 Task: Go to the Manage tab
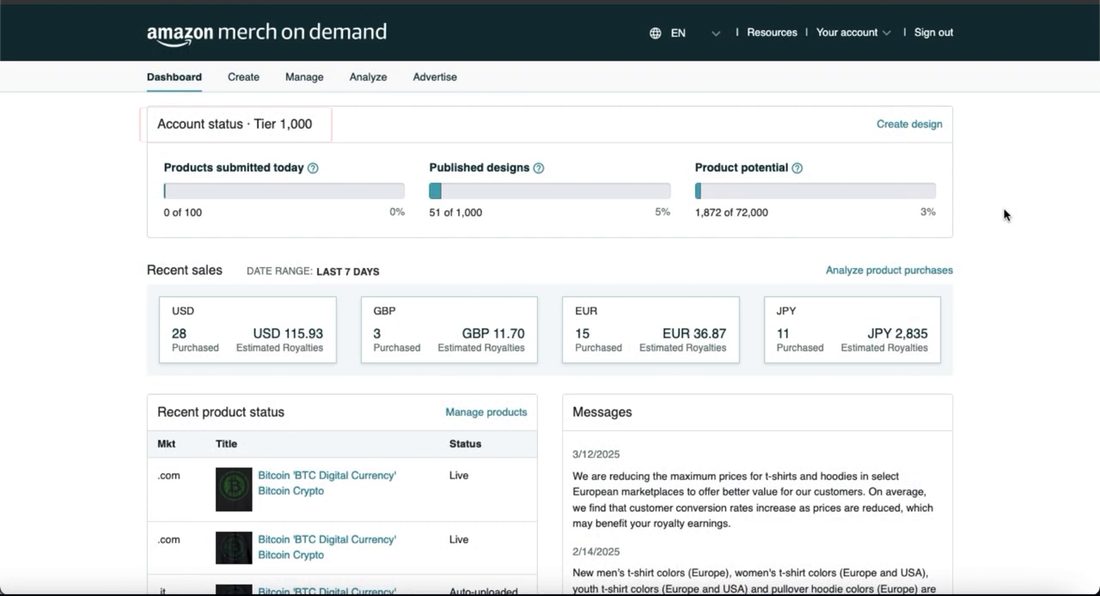pos(304,77)
